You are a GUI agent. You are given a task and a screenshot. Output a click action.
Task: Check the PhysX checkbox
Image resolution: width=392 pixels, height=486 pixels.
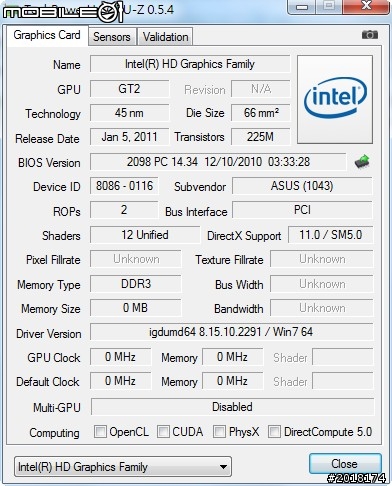point(219,431)
